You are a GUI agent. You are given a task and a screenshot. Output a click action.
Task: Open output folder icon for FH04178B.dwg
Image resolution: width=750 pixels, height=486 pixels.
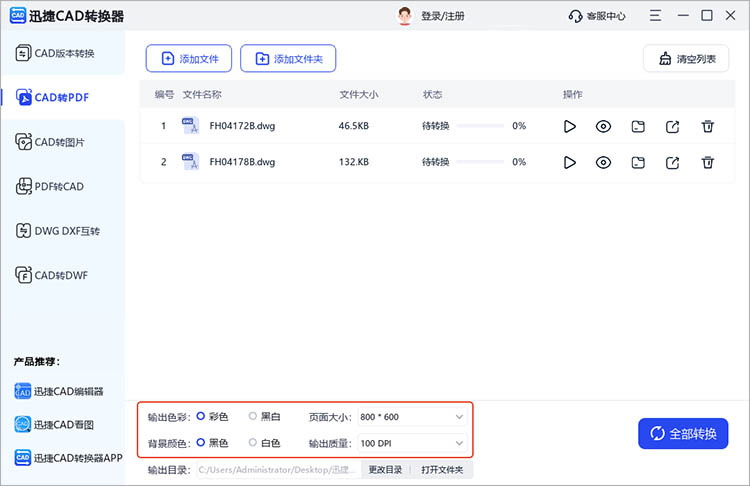pyautogui.click(x=638, y=163)
